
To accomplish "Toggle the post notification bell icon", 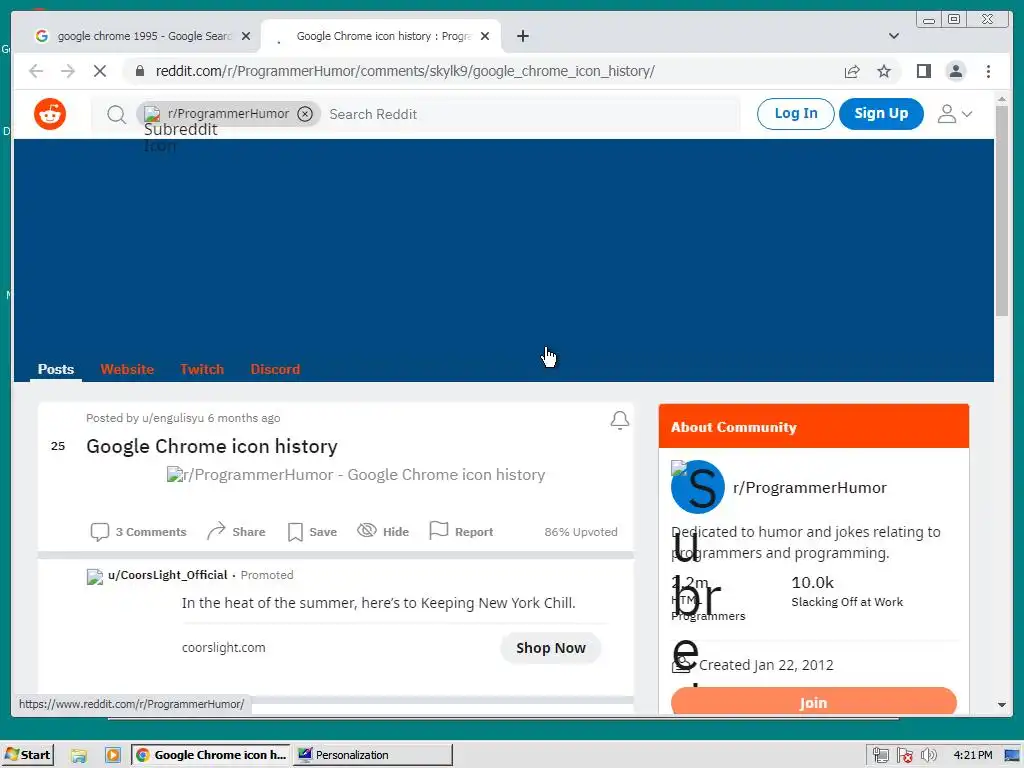I will (x=620, y=420).
